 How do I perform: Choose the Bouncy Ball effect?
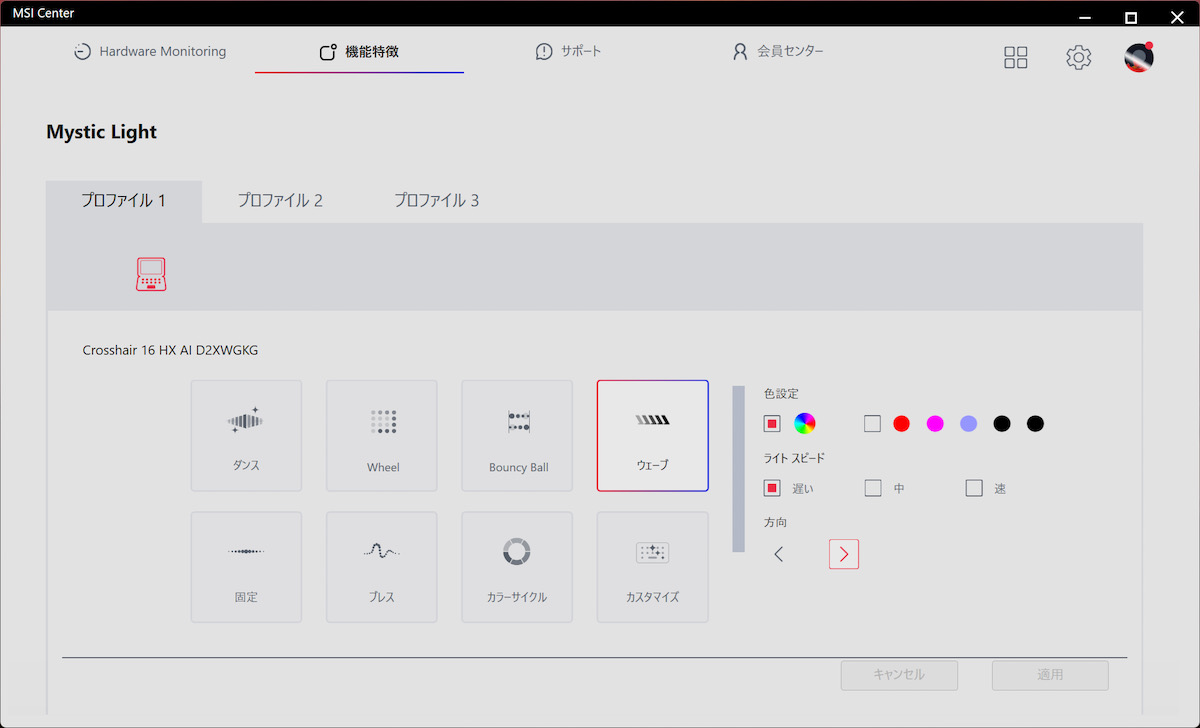pyautogui.click(x=517, y=435)
